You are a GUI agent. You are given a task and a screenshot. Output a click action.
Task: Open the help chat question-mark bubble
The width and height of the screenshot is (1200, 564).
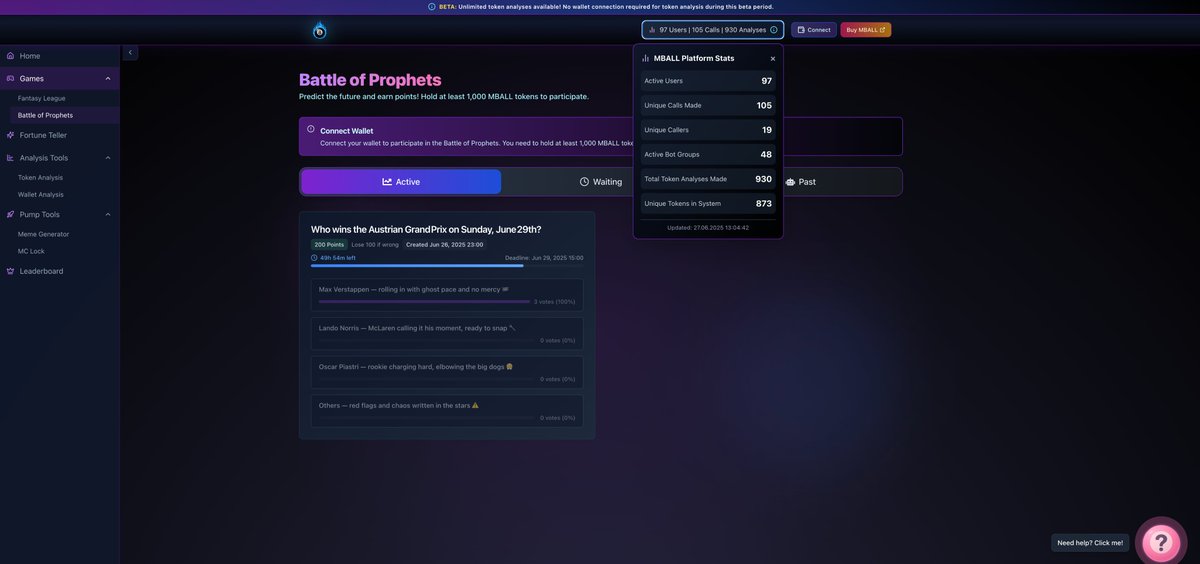click(x=1161, y=542)
